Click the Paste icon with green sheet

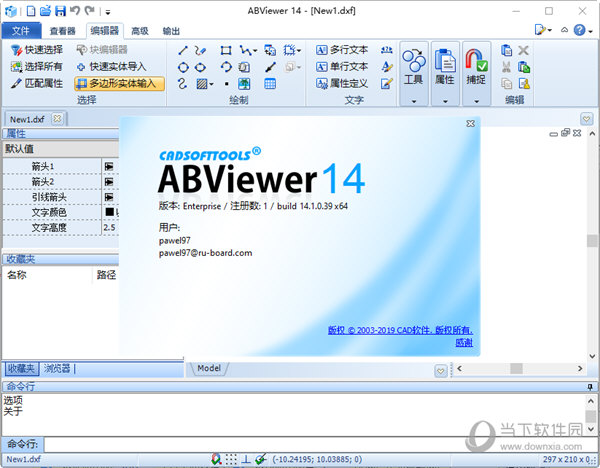click(x=523, y=67)
